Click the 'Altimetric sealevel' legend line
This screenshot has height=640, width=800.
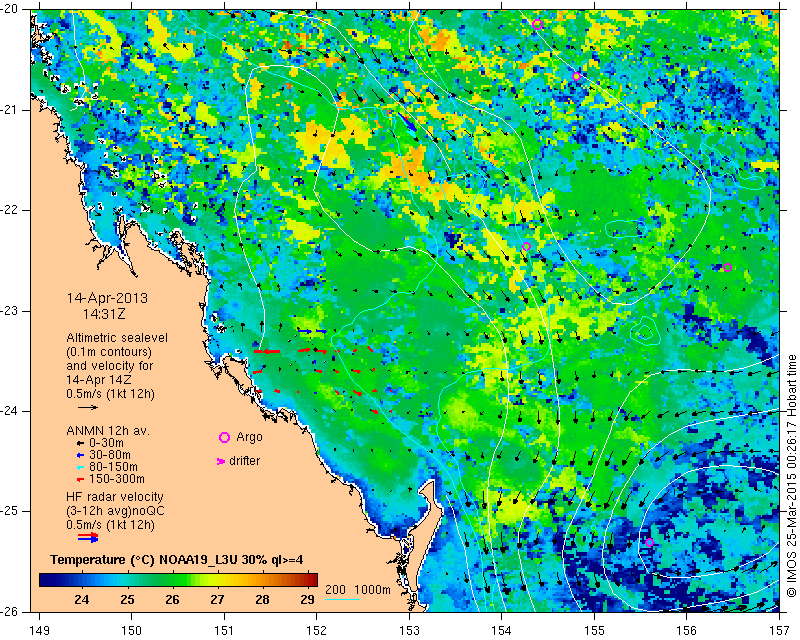click(x=117, y=338)
